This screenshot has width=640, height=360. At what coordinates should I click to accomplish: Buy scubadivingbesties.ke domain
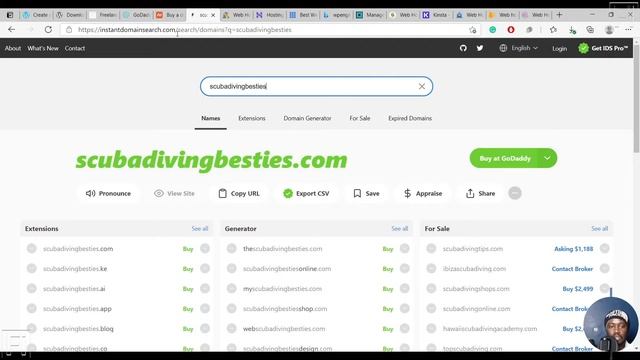point(188,269)
